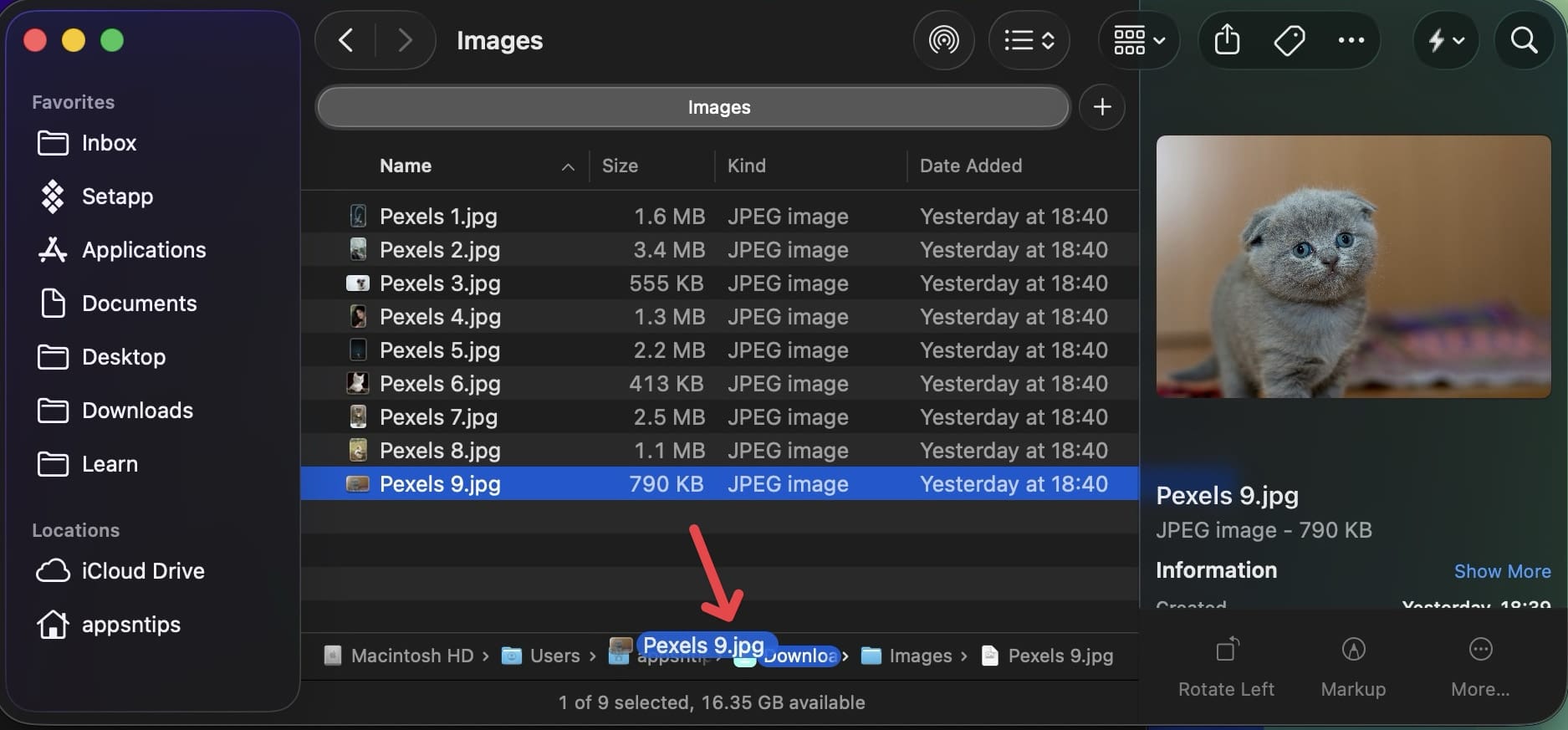This screenshot has width=1568, height=730.
Task: Add a new tab with plus button
Action: coord(1102,107)
